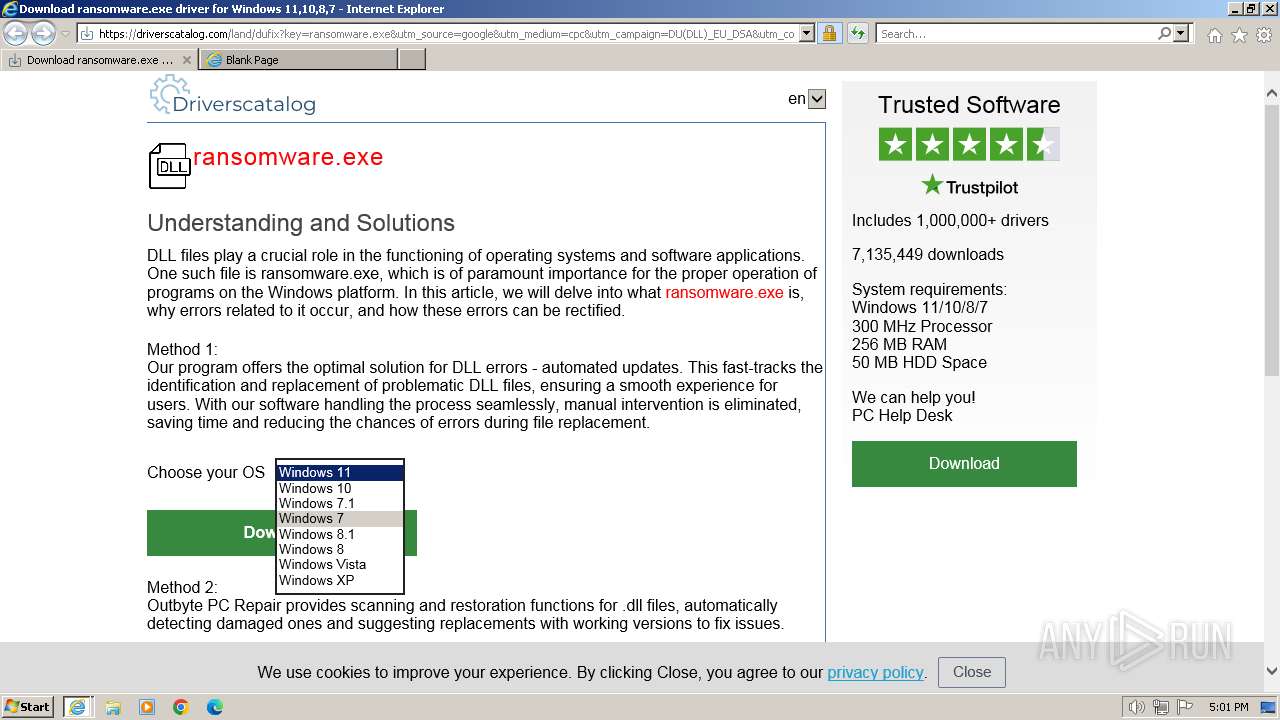The width and height of the screenshot is (1280, 720).
Task: Click the ransomware.exe page heading
Action: click(288, 157)
